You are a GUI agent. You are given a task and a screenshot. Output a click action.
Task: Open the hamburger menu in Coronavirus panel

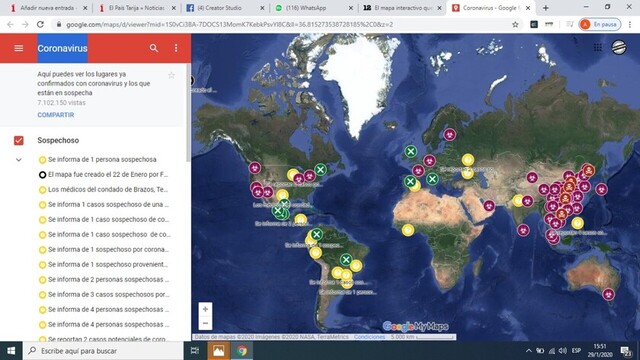click(x=19, y=48)
